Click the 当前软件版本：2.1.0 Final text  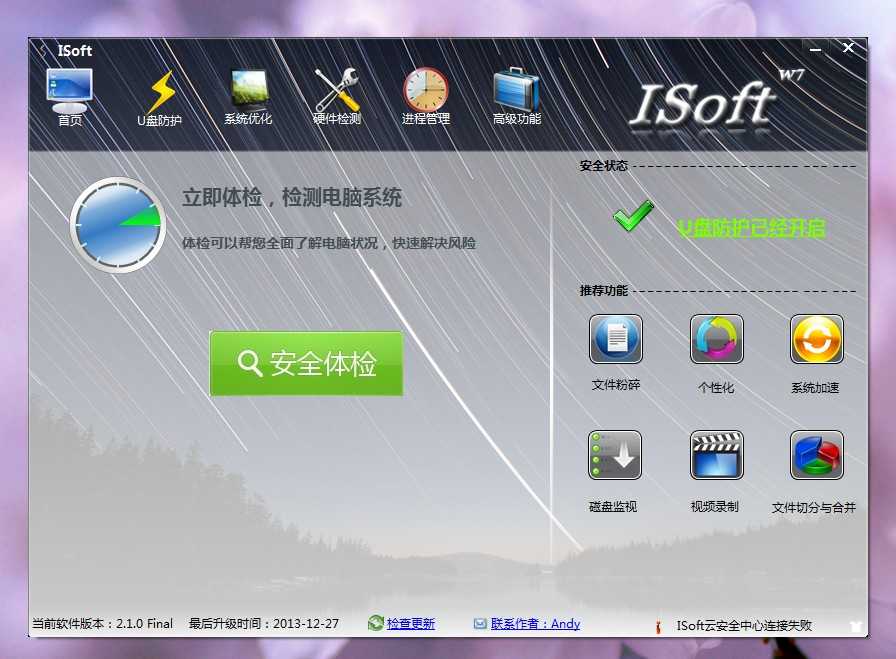click(102, 624)
